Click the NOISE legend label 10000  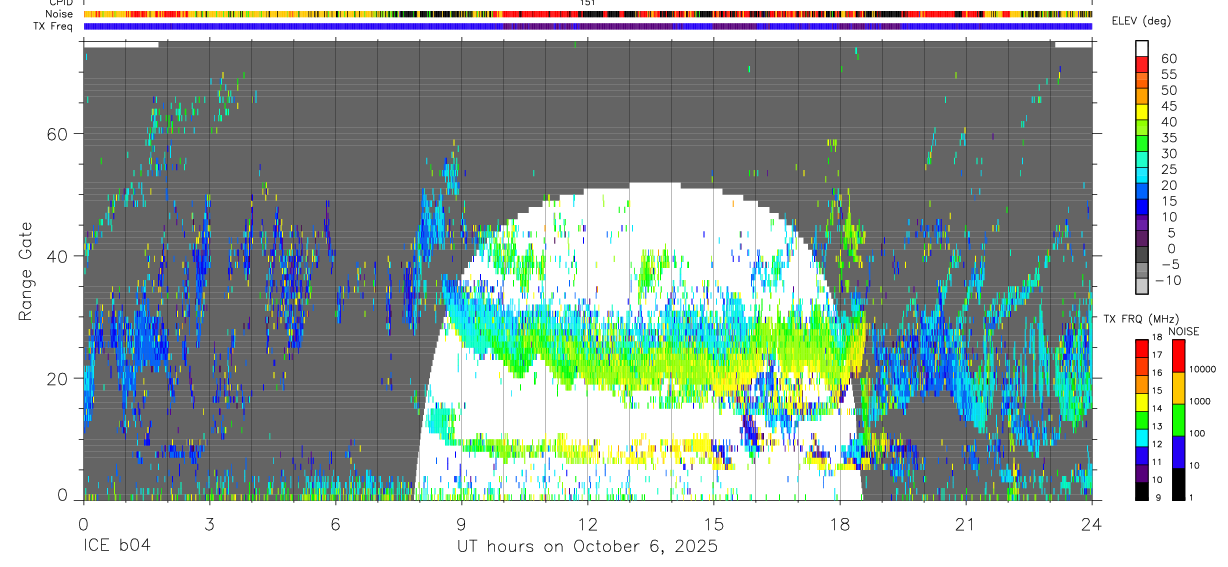(1204, 368)
